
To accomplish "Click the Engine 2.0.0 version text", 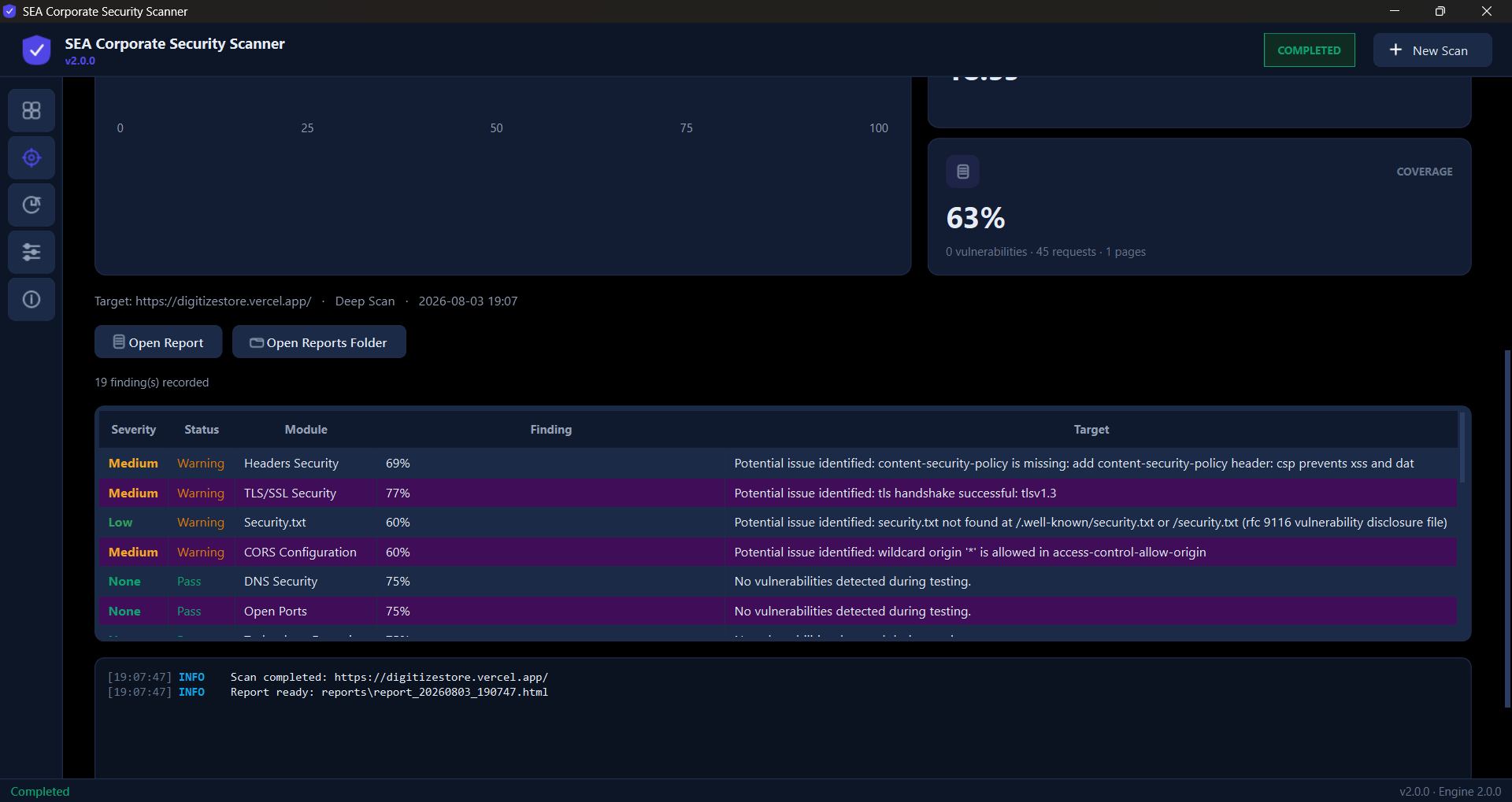I will coord(1469,792).
